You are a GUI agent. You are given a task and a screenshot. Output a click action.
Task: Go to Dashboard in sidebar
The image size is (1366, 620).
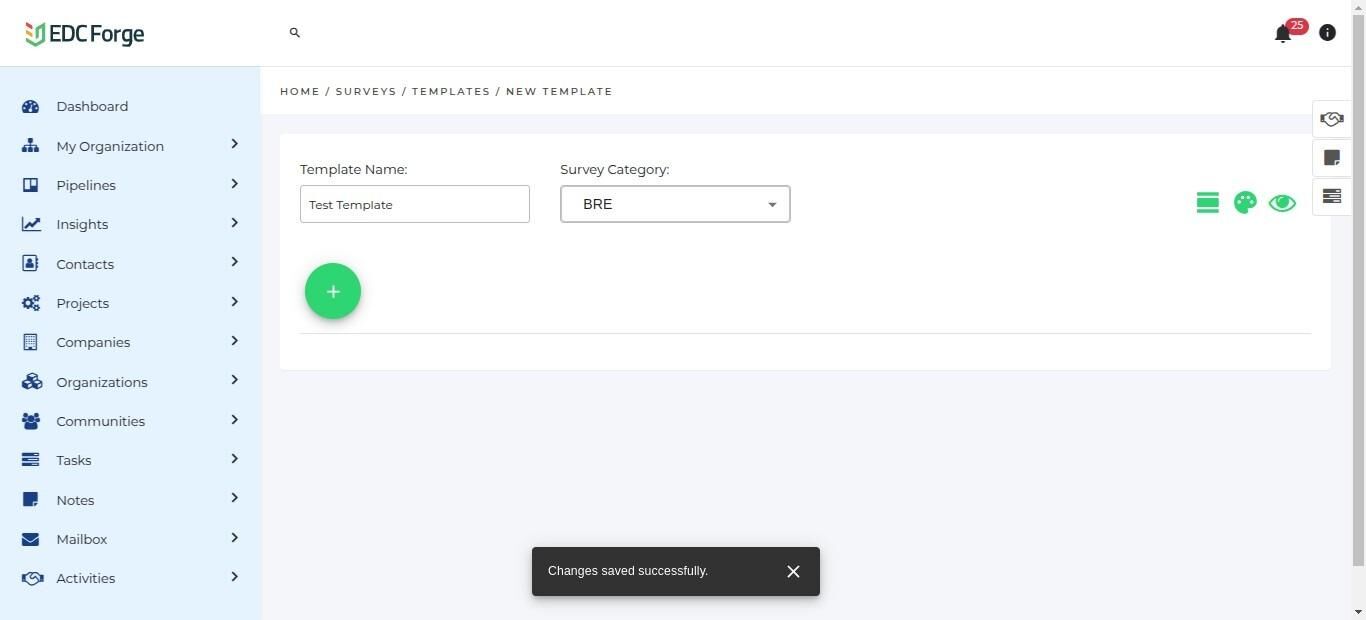tap(92, 106)
